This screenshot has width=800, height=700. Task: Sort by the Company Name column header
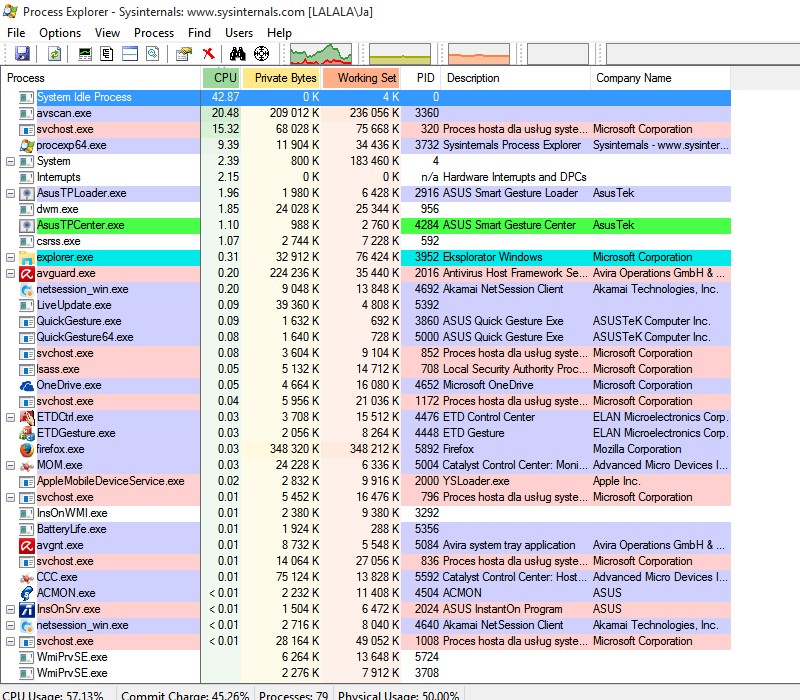click(661, 78)
